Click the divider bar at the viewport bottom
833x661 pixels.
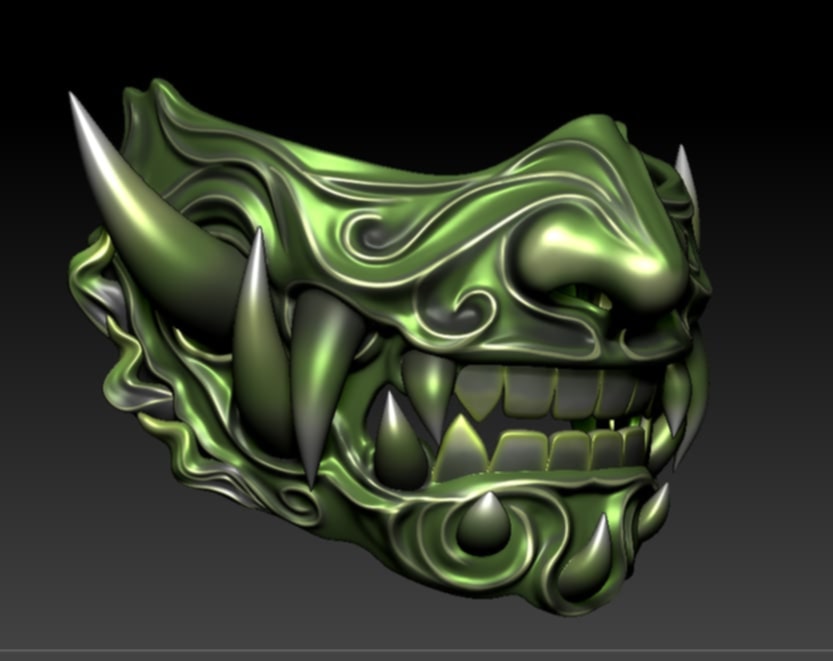(x=416, y=654)
